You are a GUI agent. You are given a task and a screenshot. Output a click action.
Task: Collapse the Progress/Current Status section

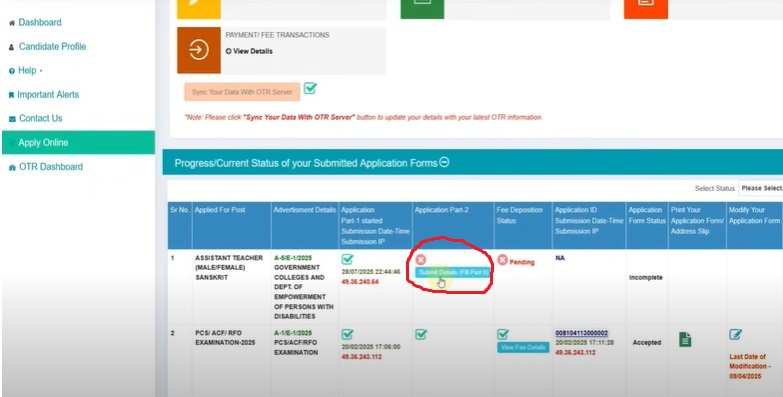point(444,162)
